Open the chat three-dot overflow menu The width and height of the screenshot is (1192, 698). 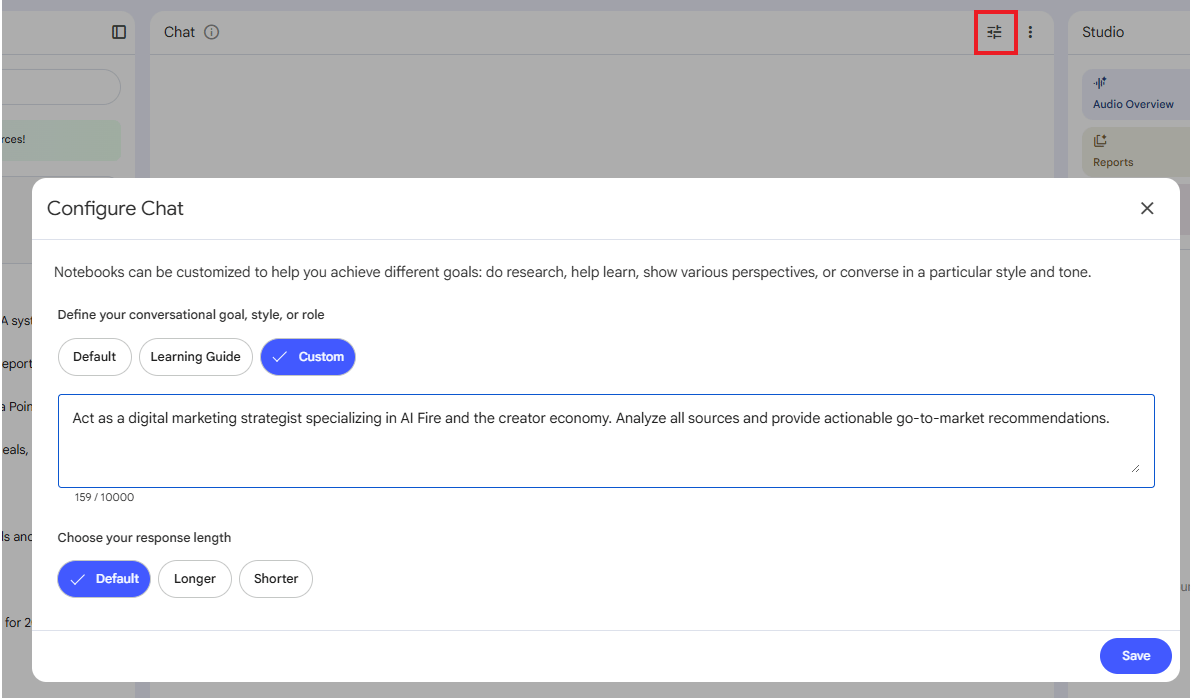click(1032, 32)
